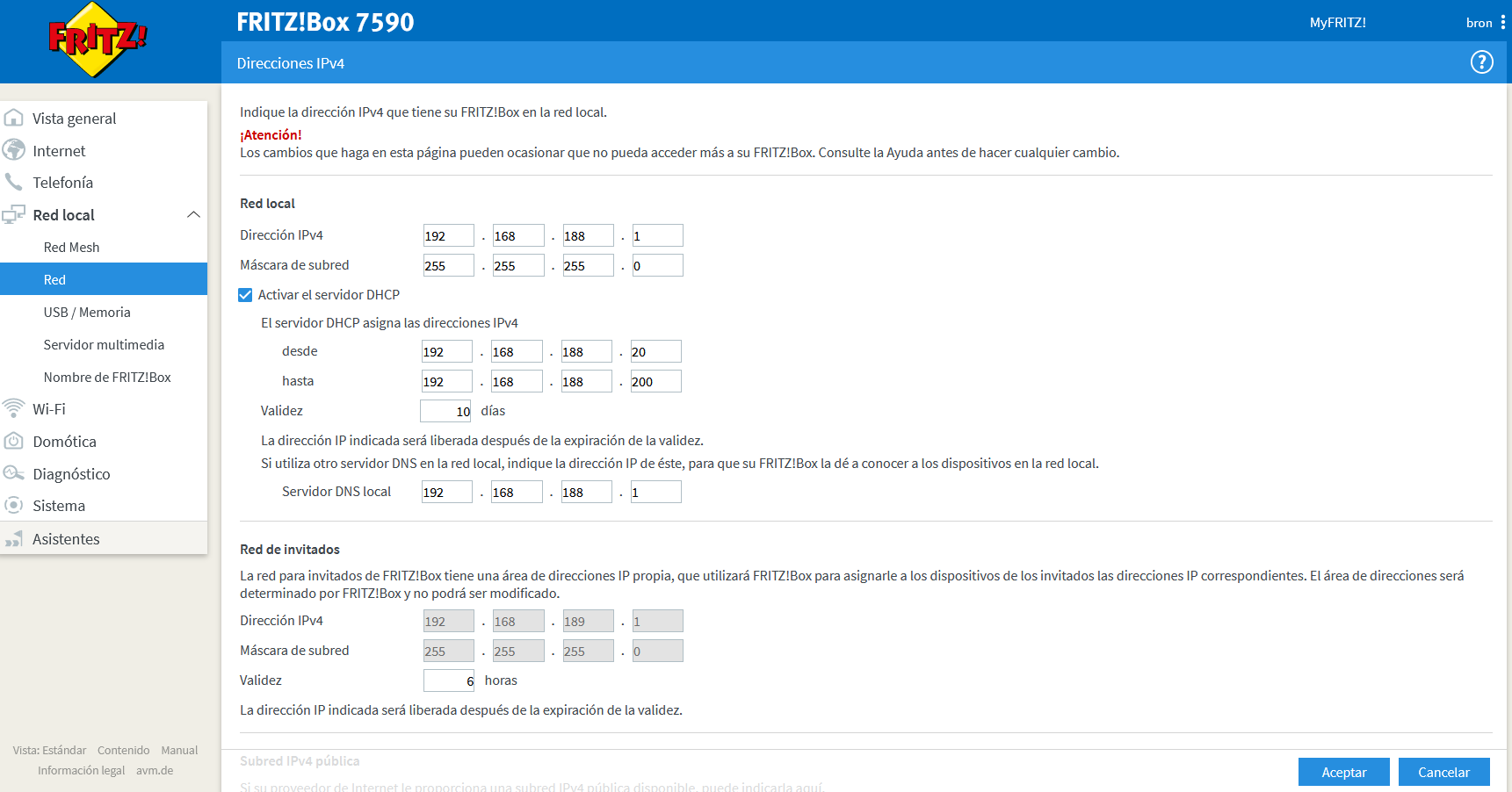
Task: Open the Telefonía menu item
Action: pos(104,183)
